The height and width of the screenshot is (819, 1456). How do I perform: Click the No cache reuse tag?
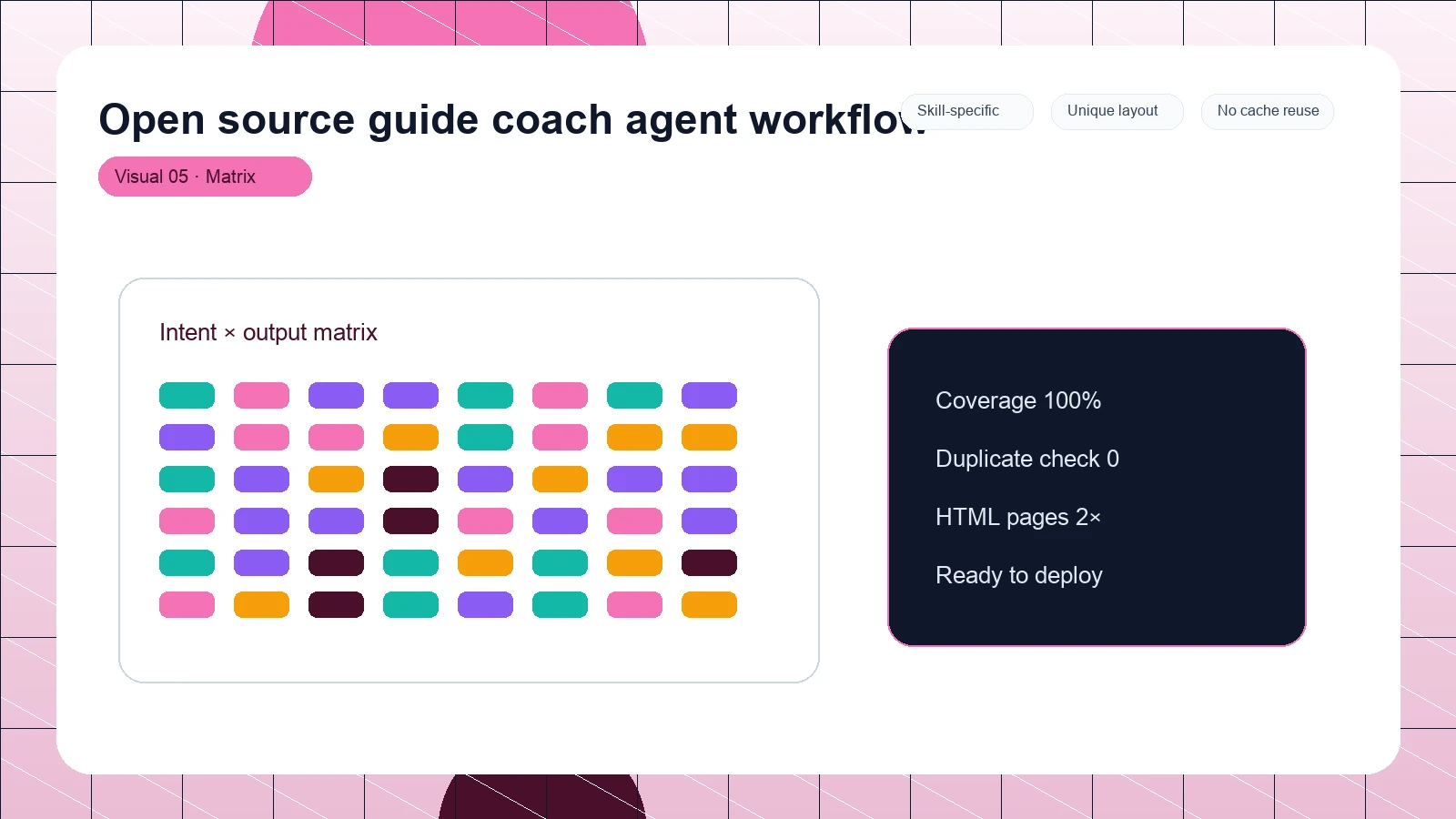click(x=1267, y=111)
